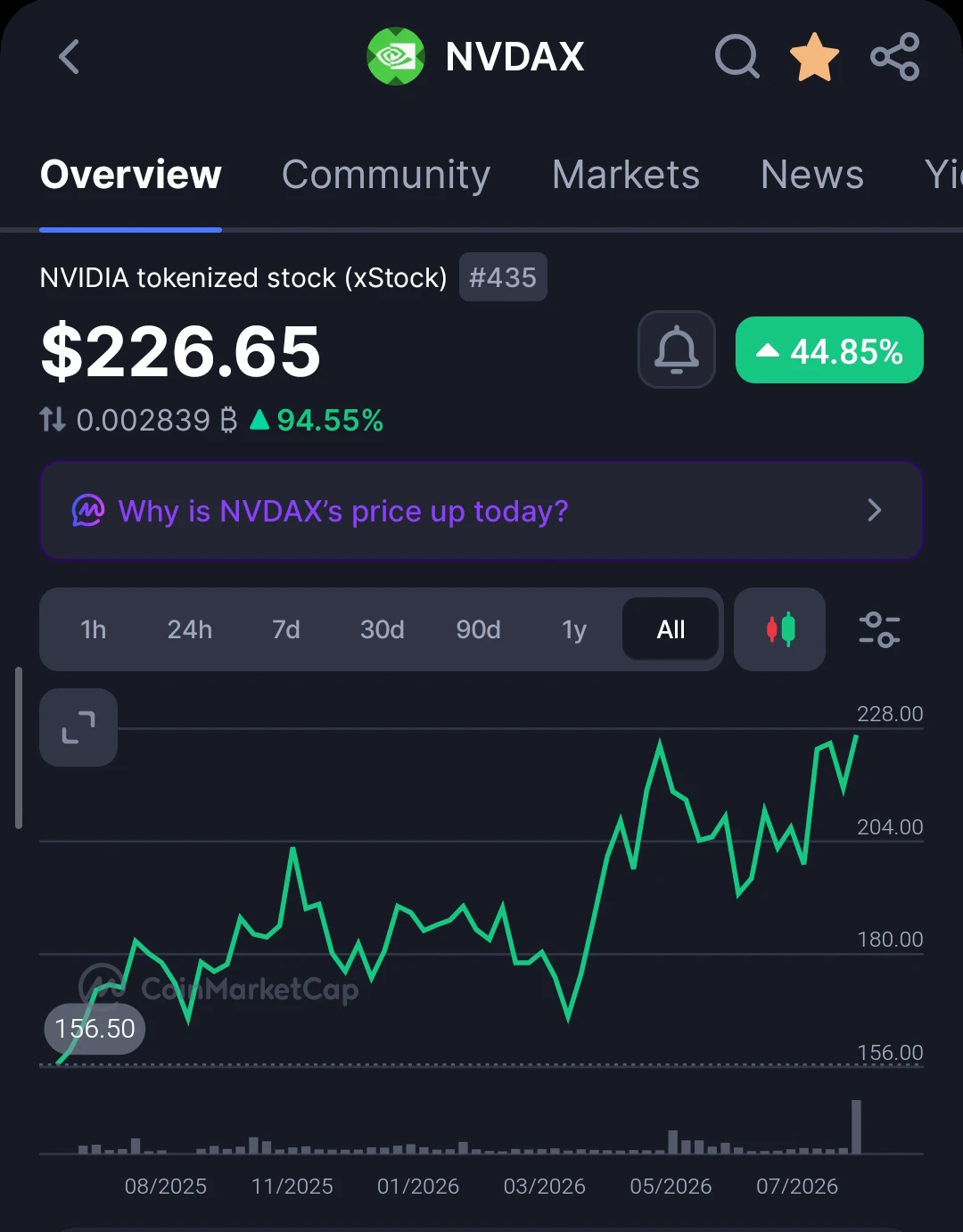Switch to the News tab
Image resolution: width=963 pixels, height=1232 pixels.
812,175
